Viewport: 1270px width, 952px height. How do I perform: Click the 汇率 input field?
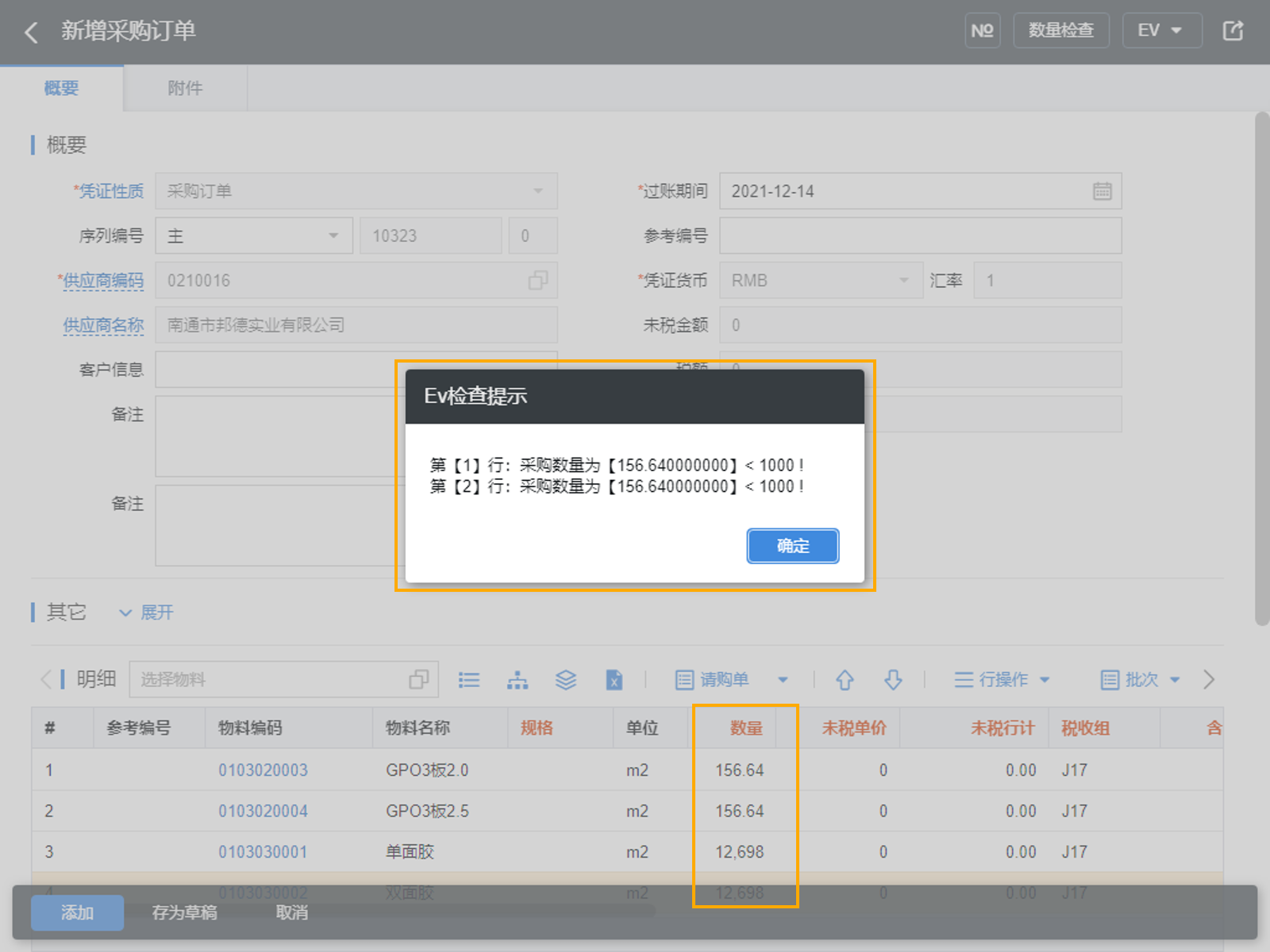(1048, 280)
